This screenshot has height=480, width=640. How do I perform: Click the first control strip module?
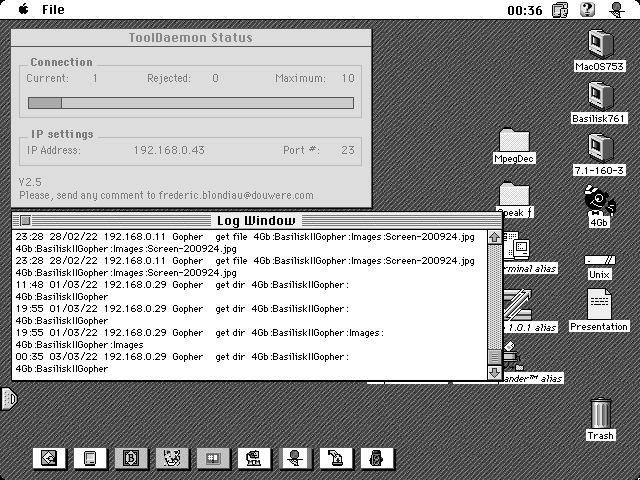tap(48, 458)
